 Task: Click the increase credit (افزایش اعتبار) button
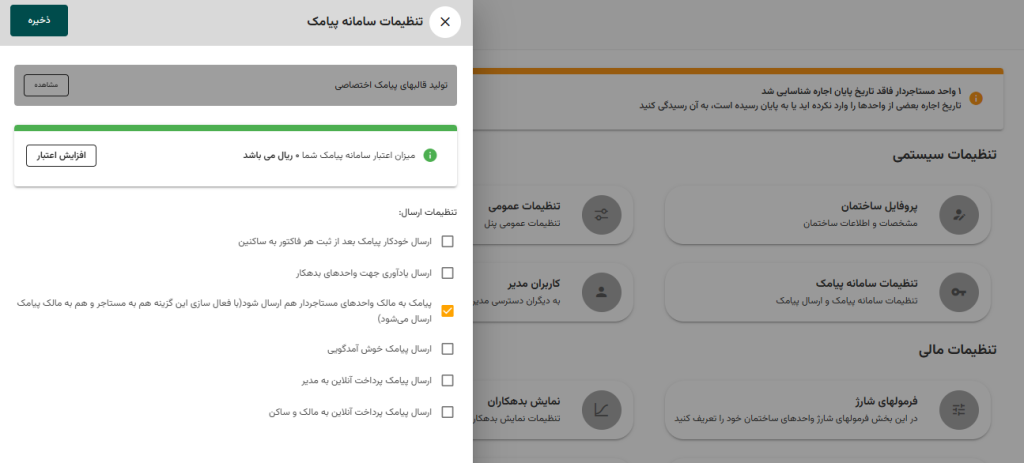61,155
